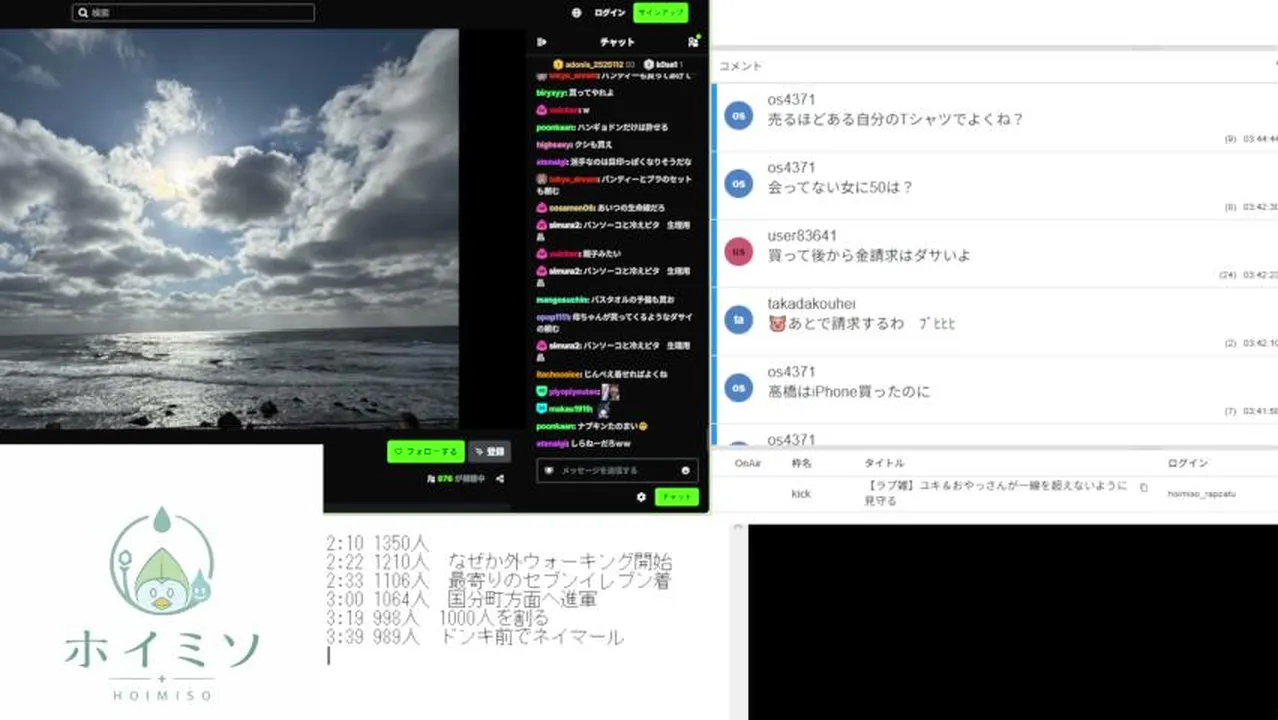
Task: Click username highsexy in chat
Action: pyautogui.click(x=553, y=144)
